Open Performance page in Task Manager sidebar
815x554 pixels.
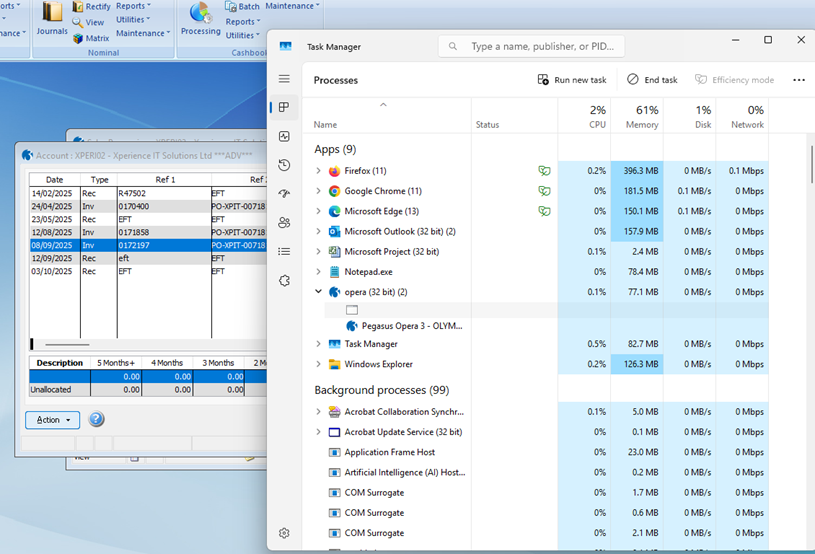pyautogui.click(x=284, y=136)
